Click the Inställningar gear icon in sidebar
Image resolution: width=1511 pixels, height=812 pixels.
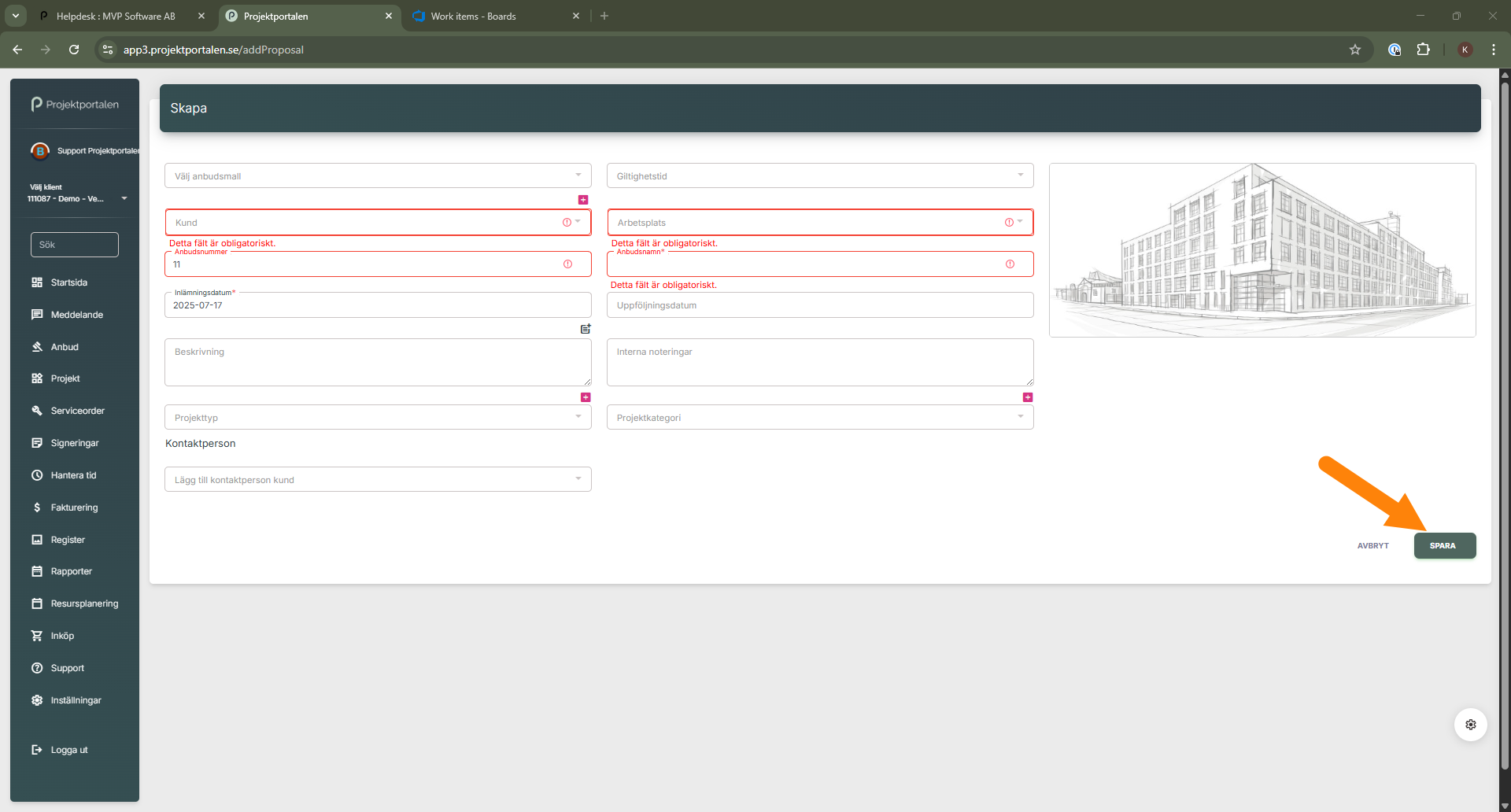click(x=37, y=700)
